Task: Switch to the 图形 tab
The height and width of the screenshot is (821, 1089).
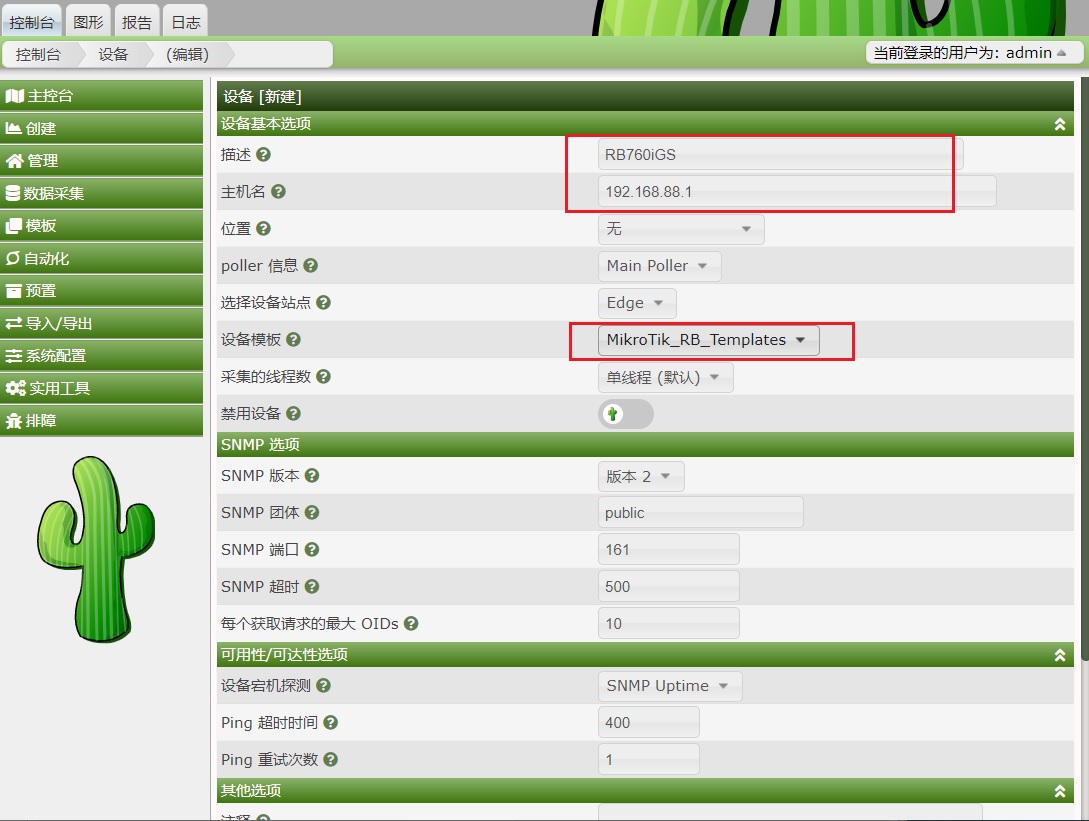Action: 89,22
